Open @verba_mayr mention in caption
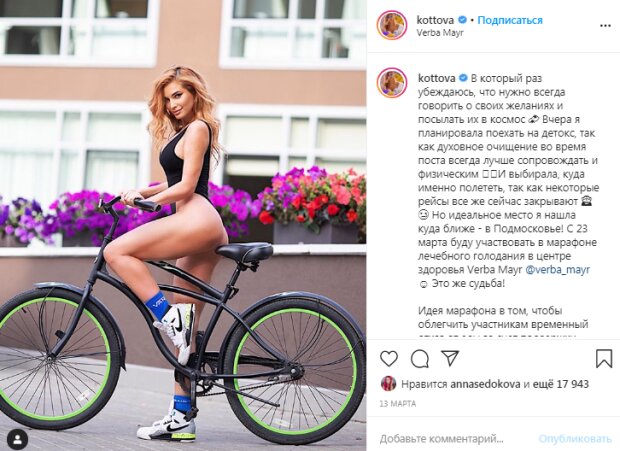Image resolution: width=620 pixels, height=451 pixels. coord(558,270)
